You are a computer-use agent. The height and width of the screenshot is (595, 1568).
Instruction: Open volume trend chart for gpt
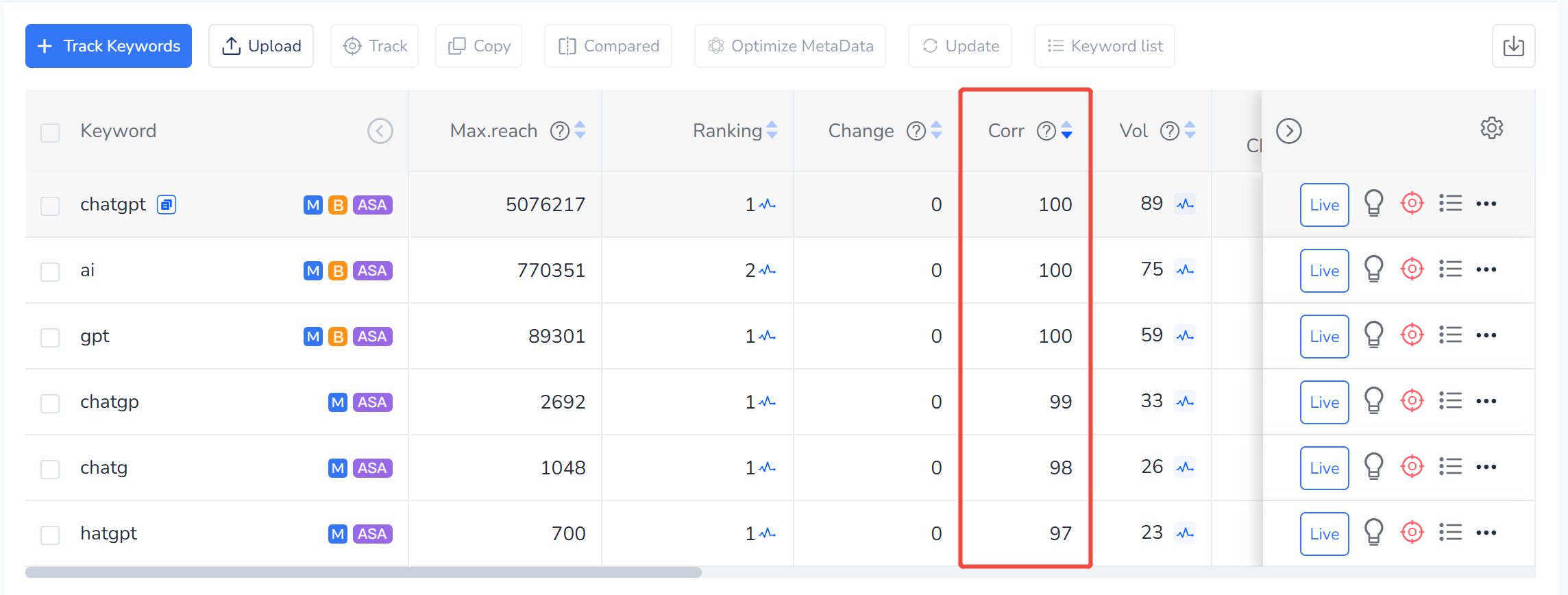[1185, 335]
